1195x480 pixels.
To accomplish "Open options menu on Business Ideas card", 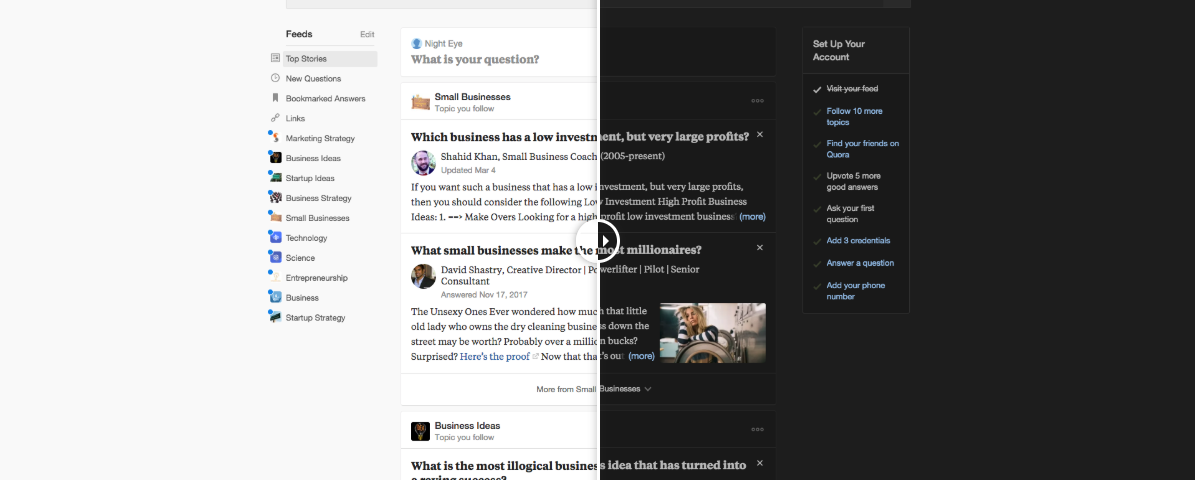I will click(757, 430).
